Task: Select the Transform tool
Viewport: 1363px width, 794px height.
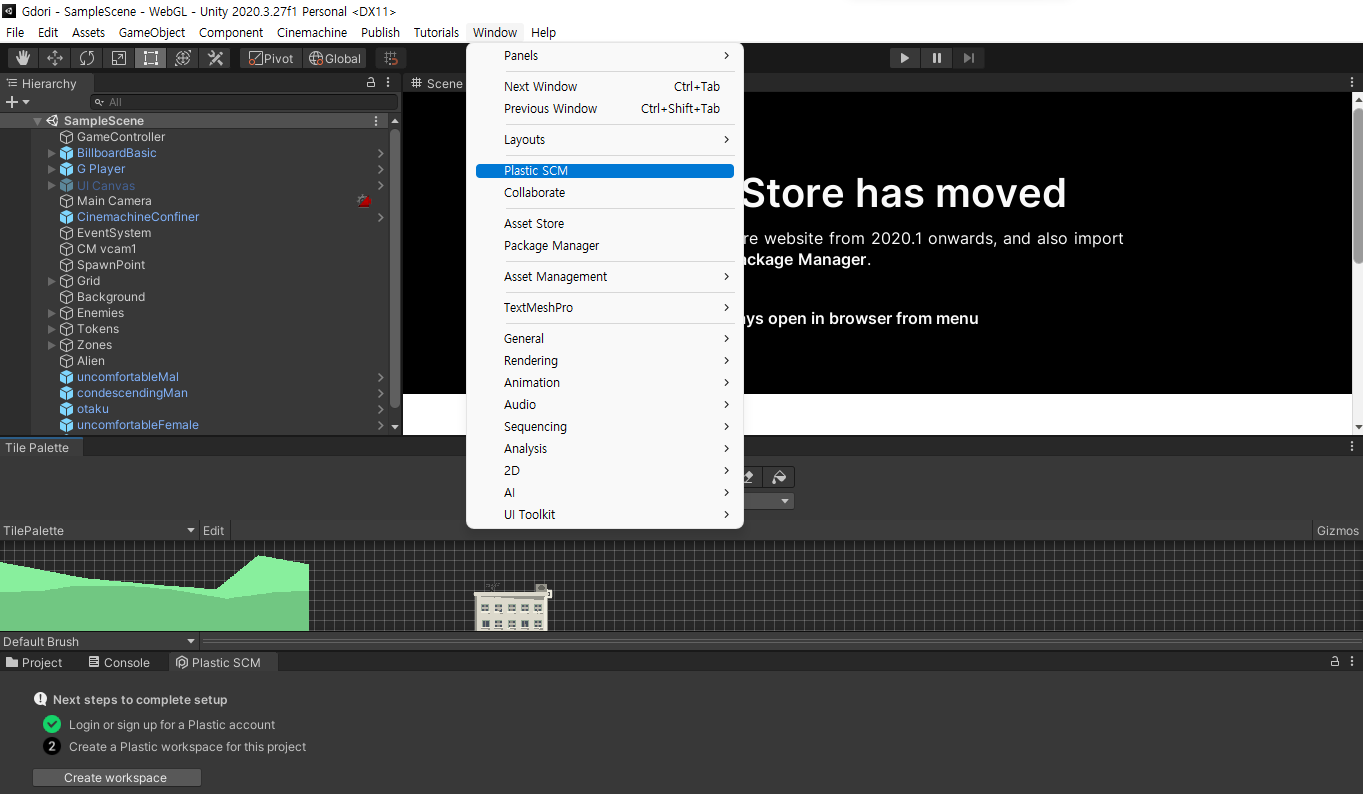Action: pos(183,58)
